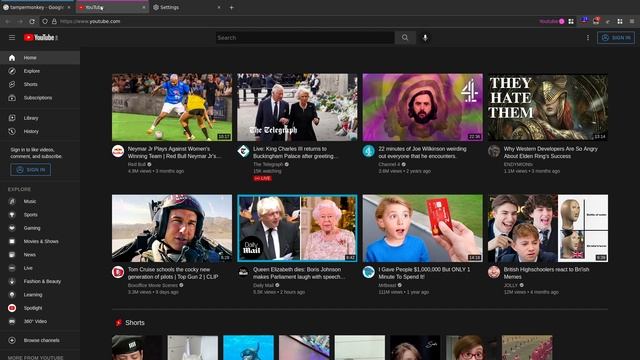Viewport: 640px width, 360px height.
Task: Open the Queen Elizabeth Daily Mail thumbnail
Action: [297, 228]
